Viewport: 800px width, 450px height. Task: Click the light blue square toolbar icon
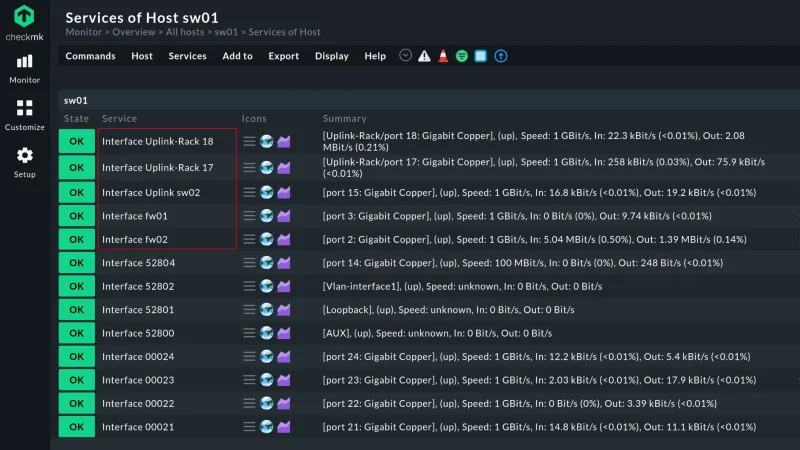coord(481,56)
